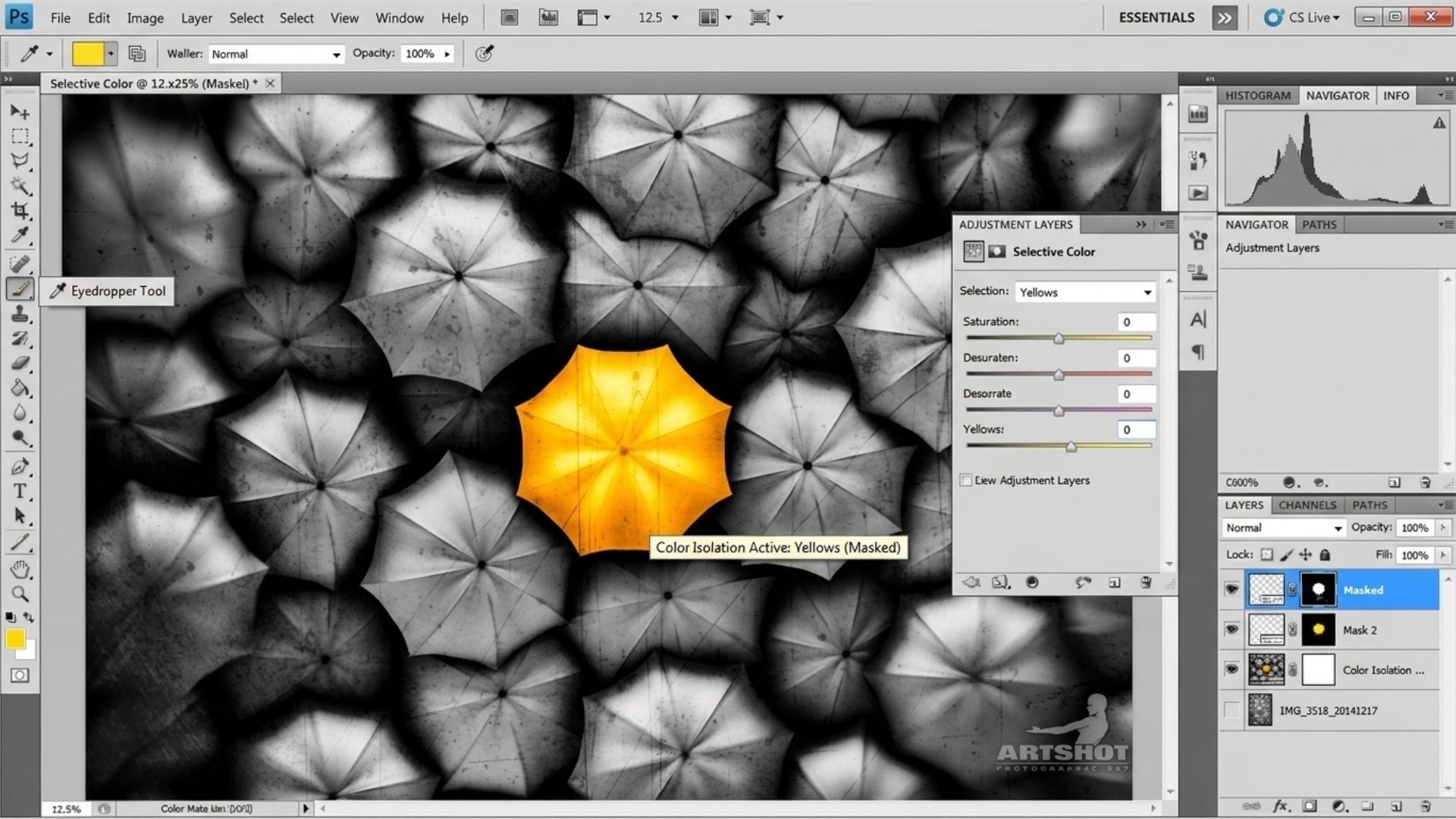1456x819 pixels.
Task: Click the swap foreground/background colors arrows
Action: coord(29,617)
